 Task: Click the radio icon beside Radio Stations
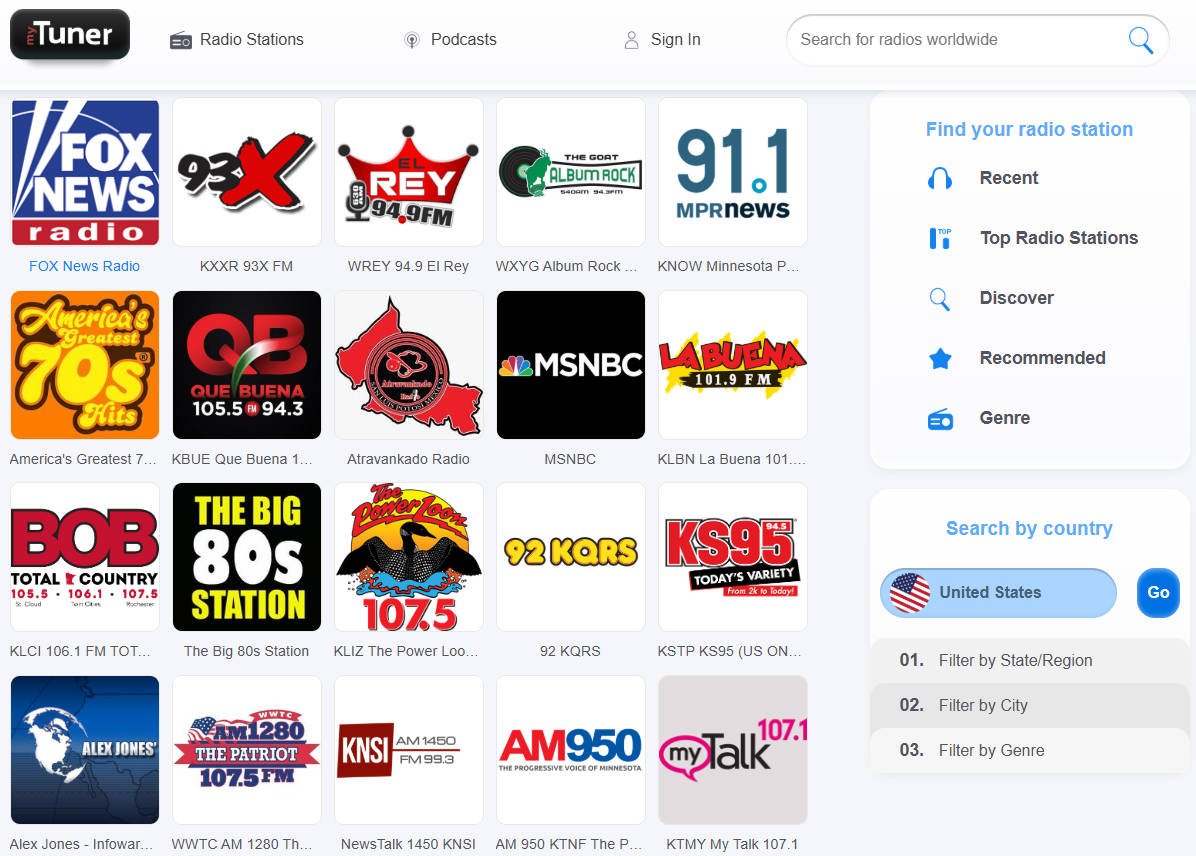coord(181,40)
